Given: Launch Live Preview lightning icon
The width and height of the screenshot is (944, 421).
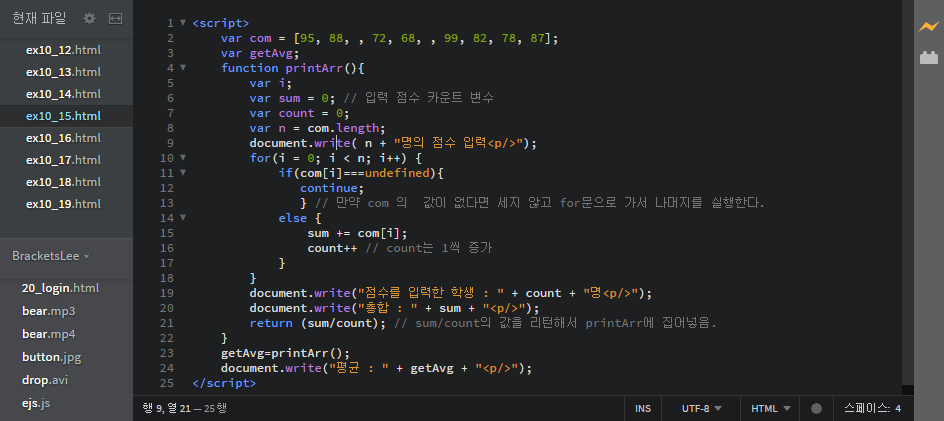Looking at the screenshot, I should pyautogui.click(x=928, y=27).
